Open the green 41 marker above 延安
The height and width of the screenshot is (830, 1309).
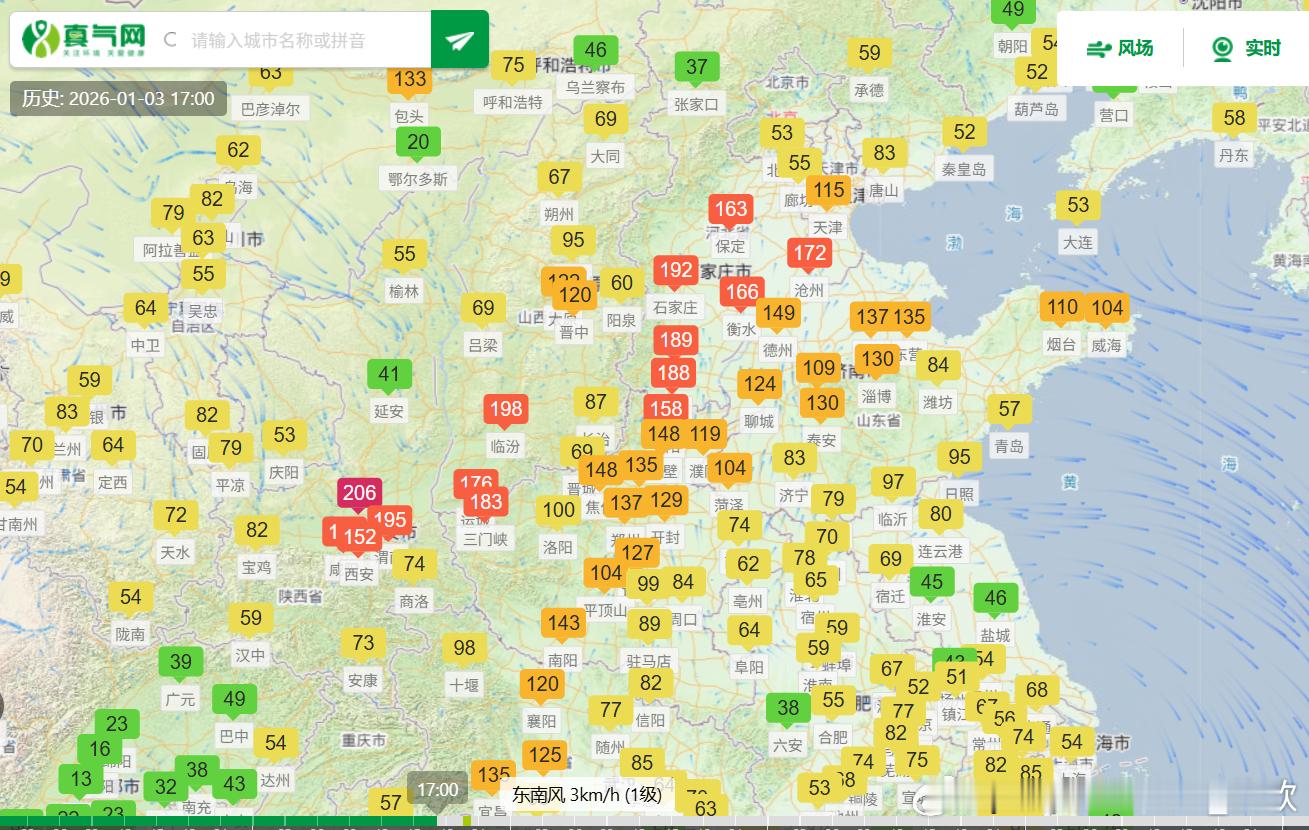(x=389, y=377)
